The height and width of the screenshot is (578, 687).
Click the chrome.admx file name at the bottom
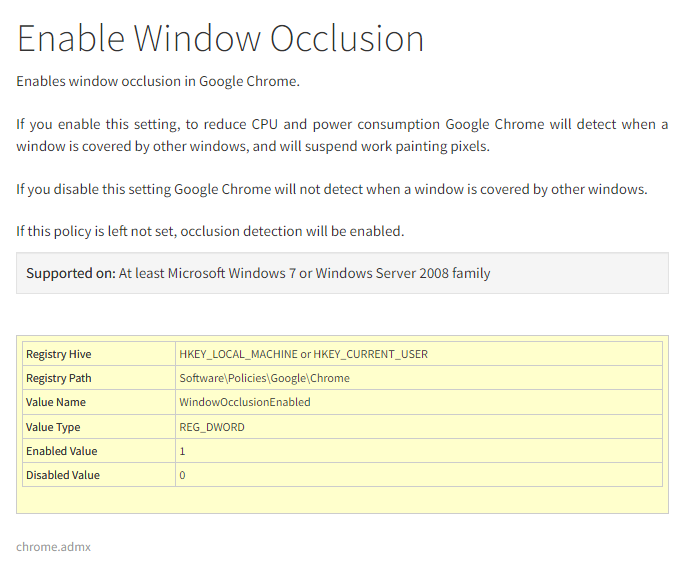pos(53,547)
